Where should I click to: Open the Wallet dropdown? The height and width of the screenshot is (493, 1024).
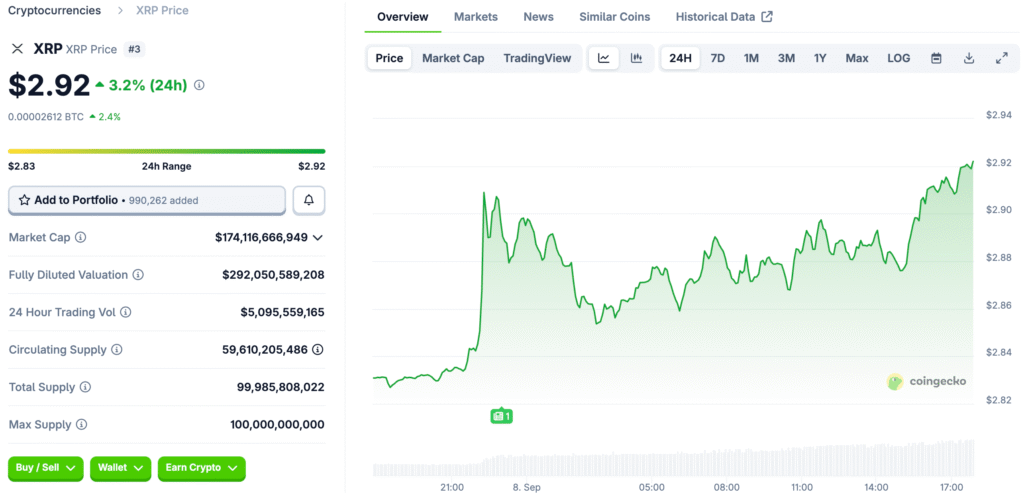point(121,468)
